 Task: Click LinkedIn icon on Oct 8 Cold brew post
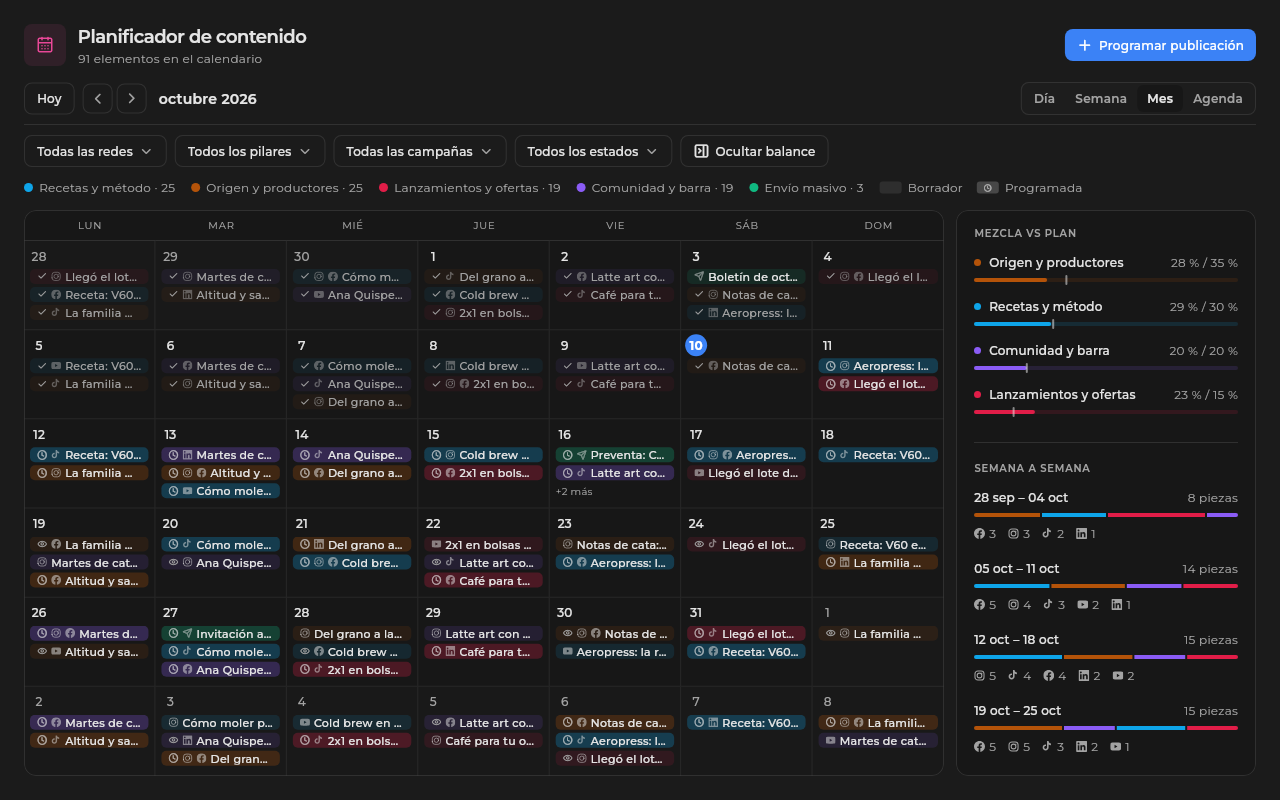pyautogui.click(x=450, y=366)
